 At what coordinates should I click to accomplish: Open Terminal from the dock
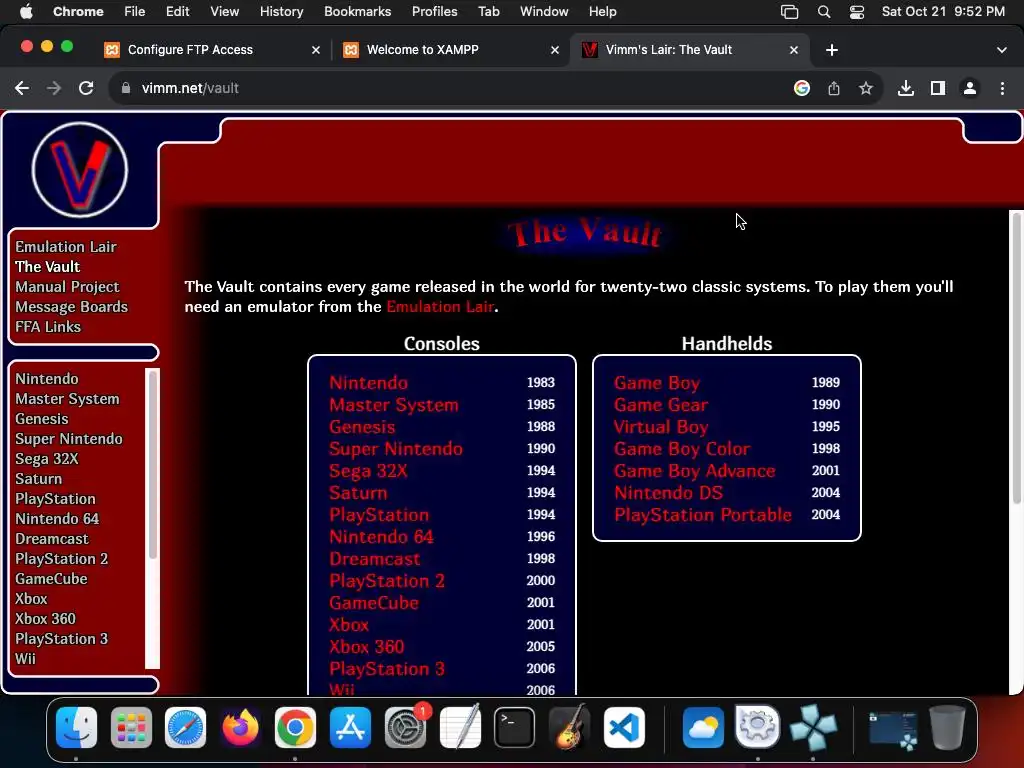[x=515, y=728]
